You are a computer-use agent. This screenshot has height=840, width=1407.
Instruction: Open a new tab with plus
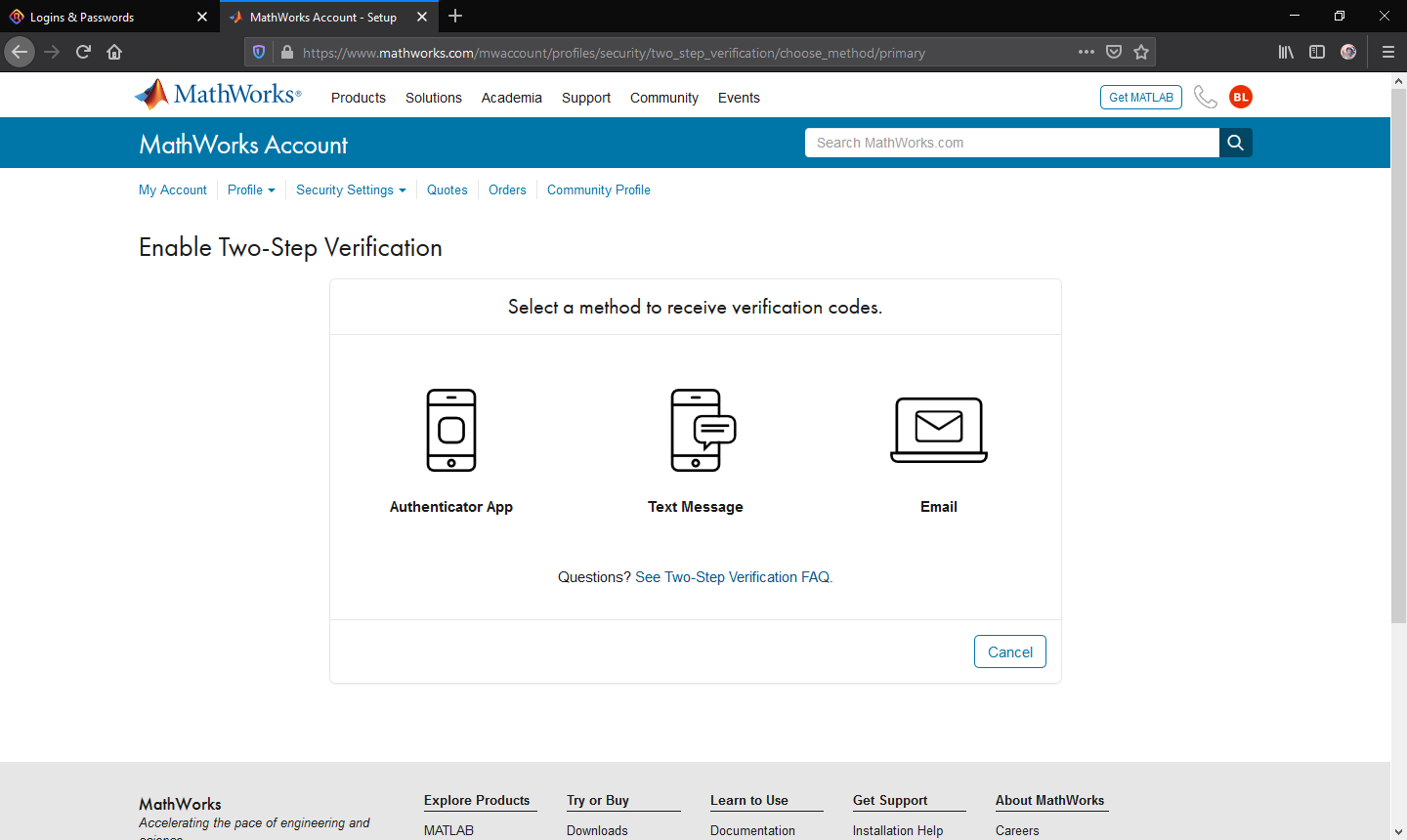tap(455, 17)
